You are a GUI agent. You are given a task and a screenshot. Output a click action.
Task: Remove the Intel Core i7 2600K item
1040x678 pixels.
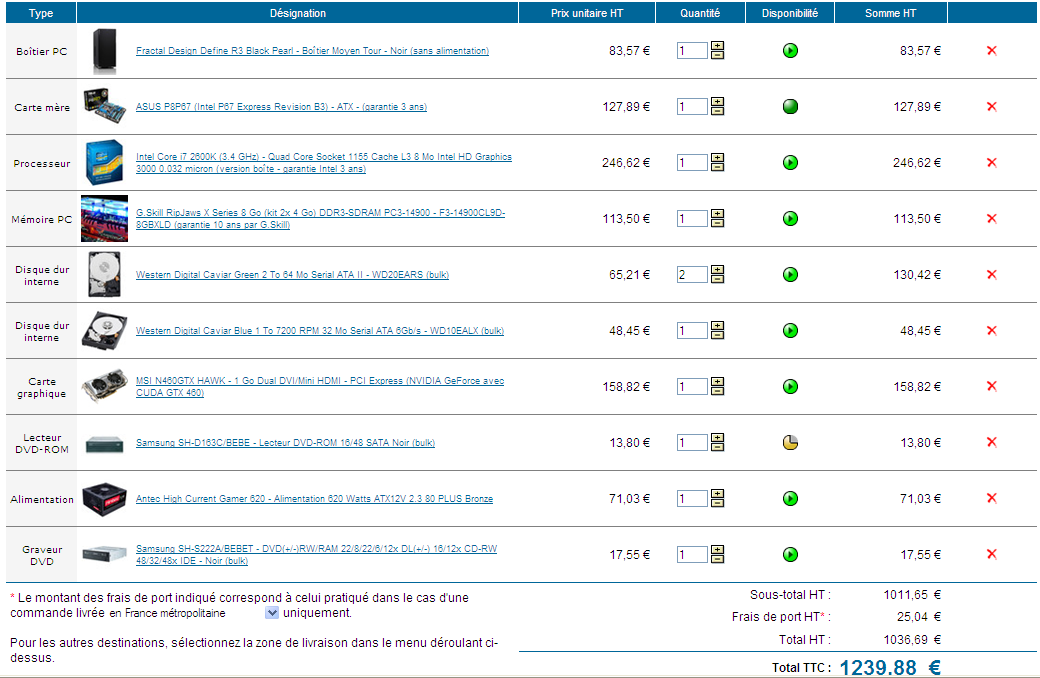point(991,163)
